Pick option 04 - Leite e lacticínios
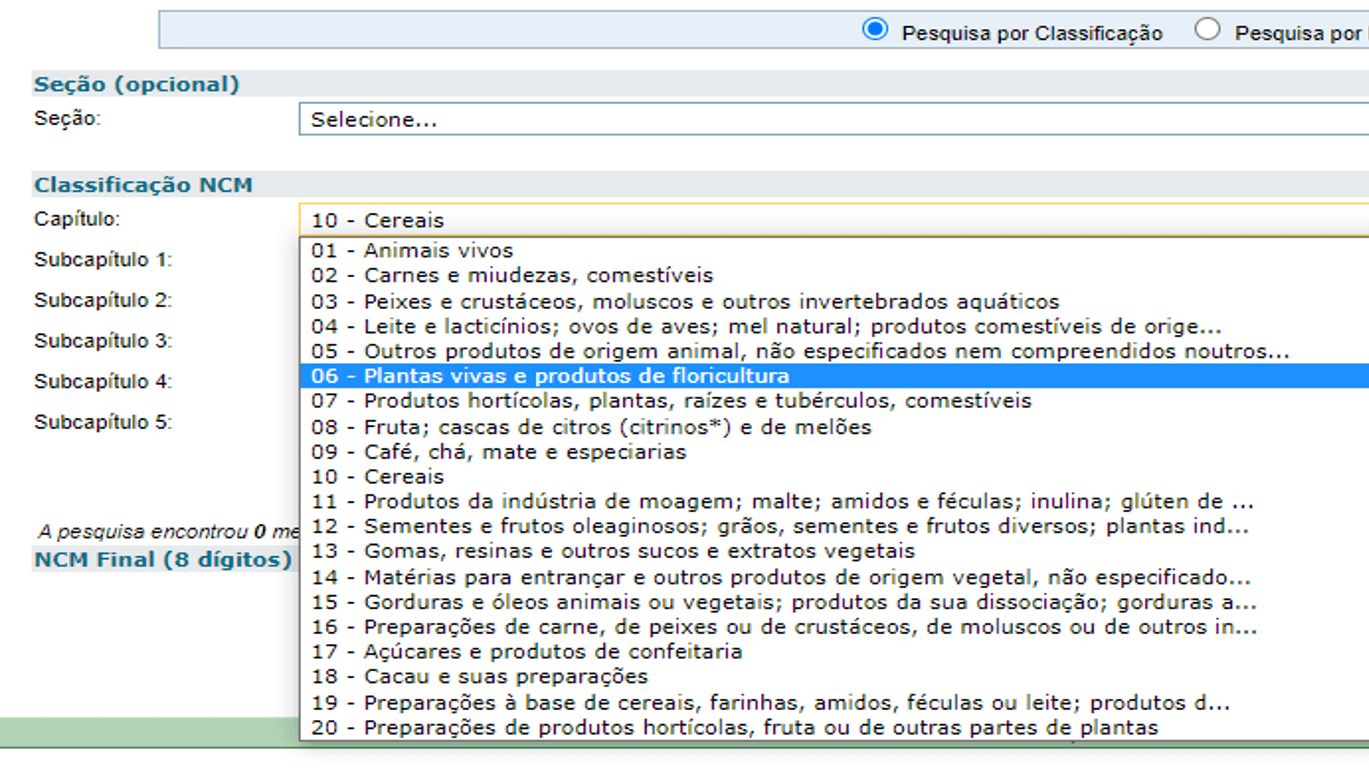The width and height of the screenshot is (1369, 769). click(600, 325)
